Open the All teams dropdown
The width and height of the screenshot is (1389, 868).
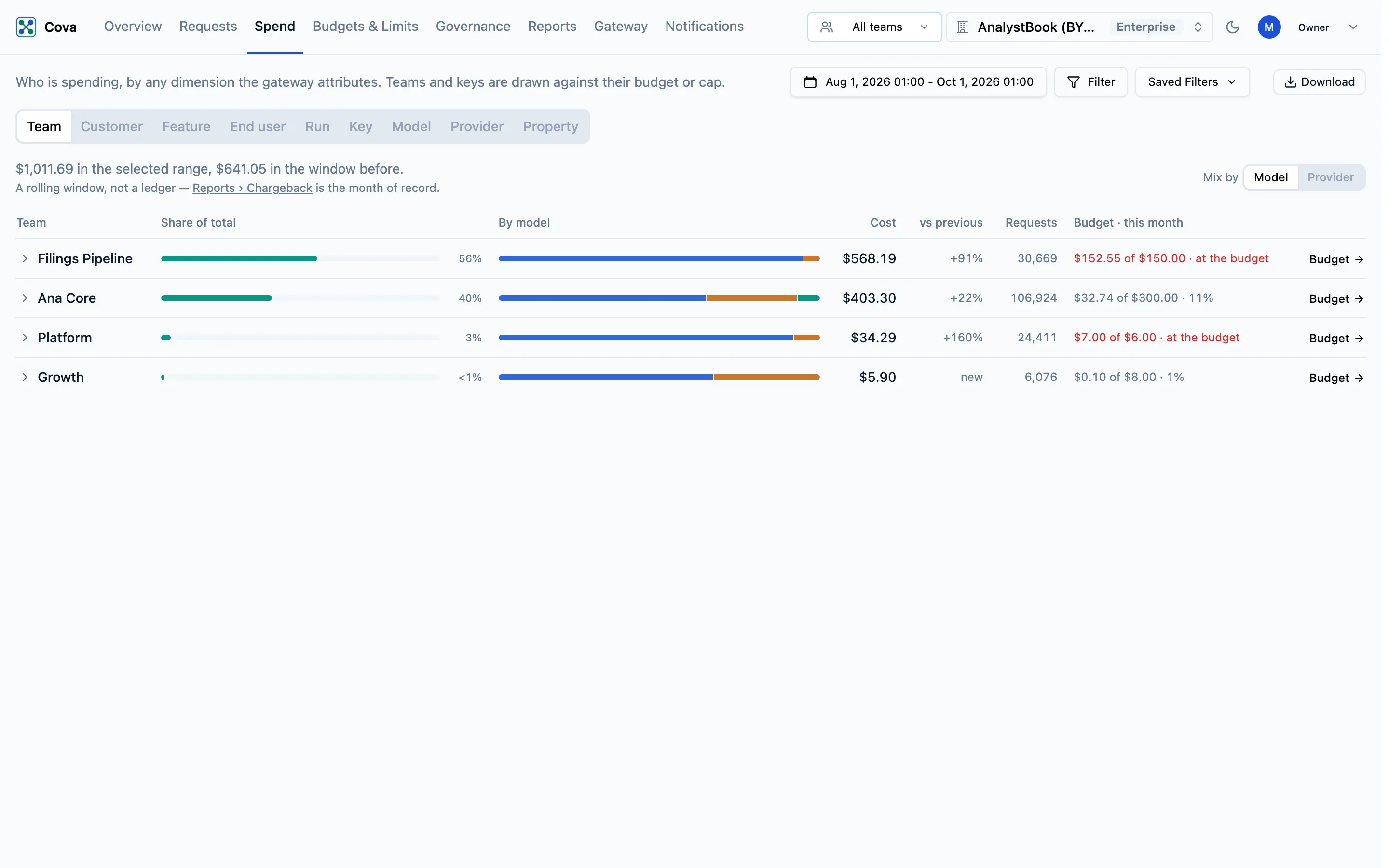click(874, 27)
